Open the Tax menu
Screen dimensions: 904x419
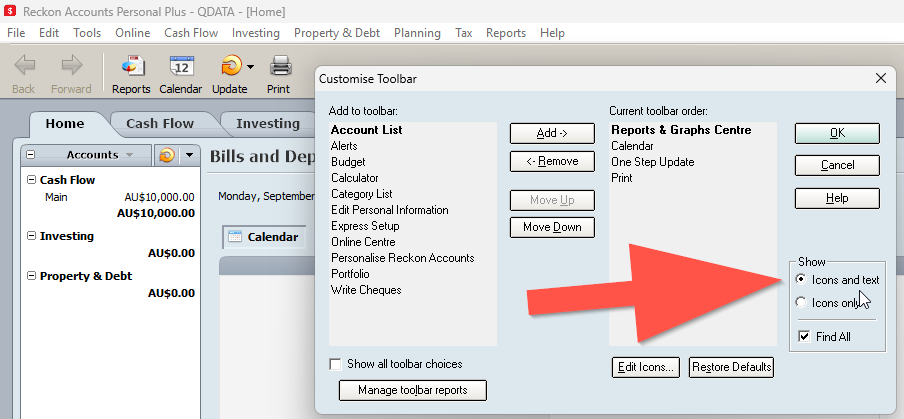[464, 33]
